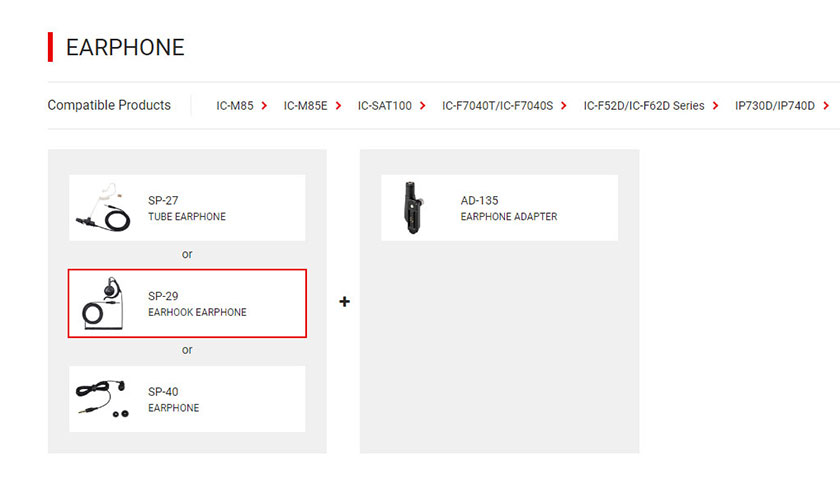Click the chevron after IC-F52D/IC-F62D Series
The image size is (840, 498).
point(715,106)
